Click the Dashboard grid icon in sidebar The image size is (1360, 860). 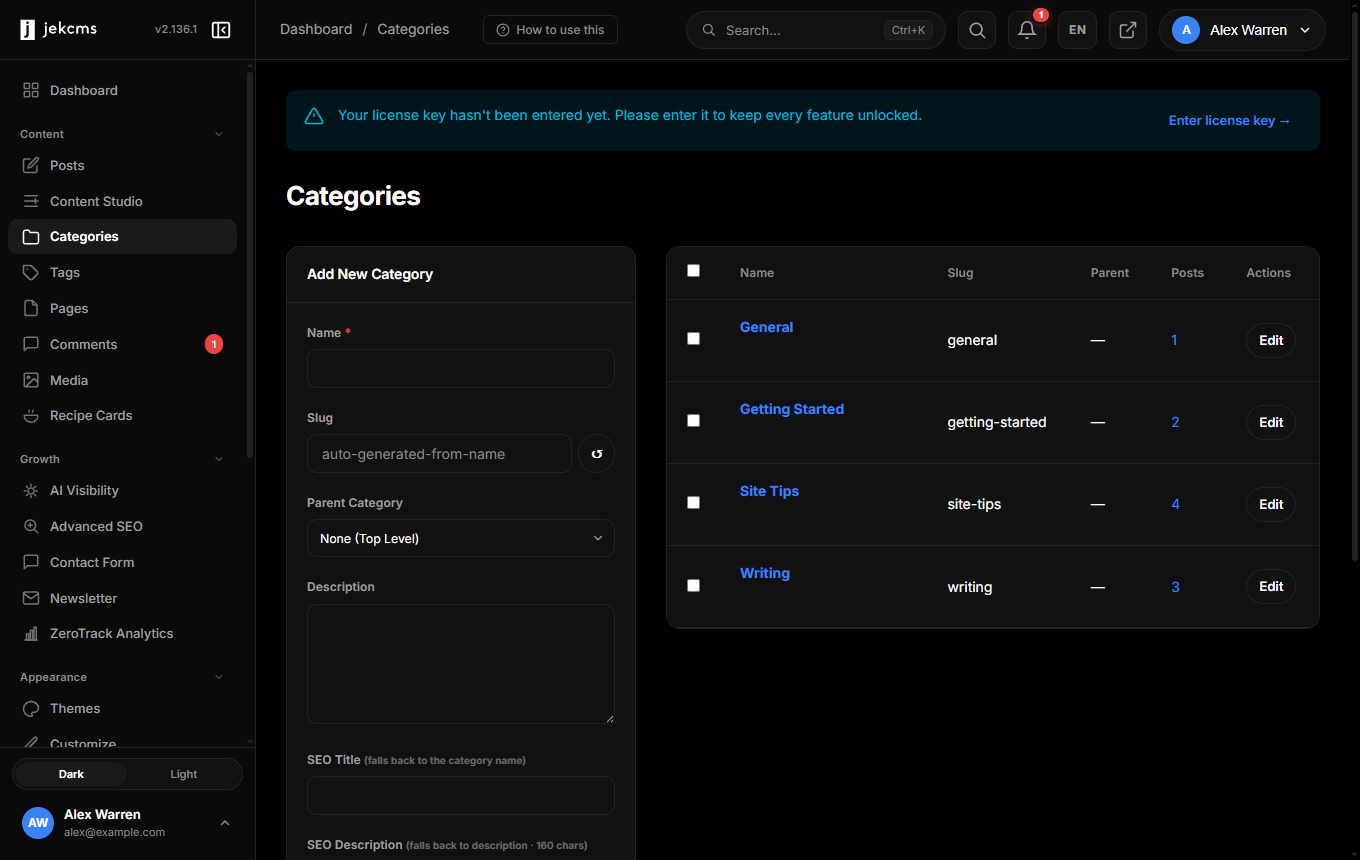(31, 90)
